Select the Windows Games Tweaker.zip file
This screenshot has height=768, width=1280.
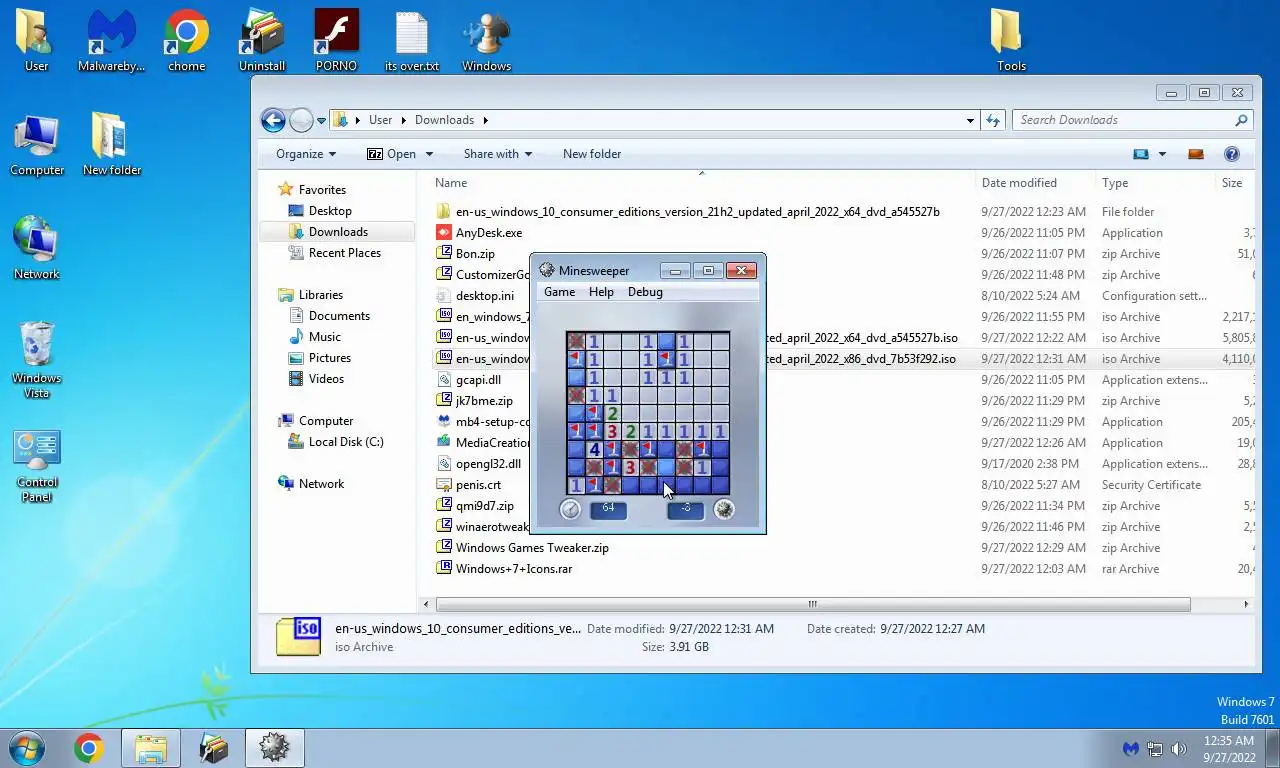click(x=532, y=548)
